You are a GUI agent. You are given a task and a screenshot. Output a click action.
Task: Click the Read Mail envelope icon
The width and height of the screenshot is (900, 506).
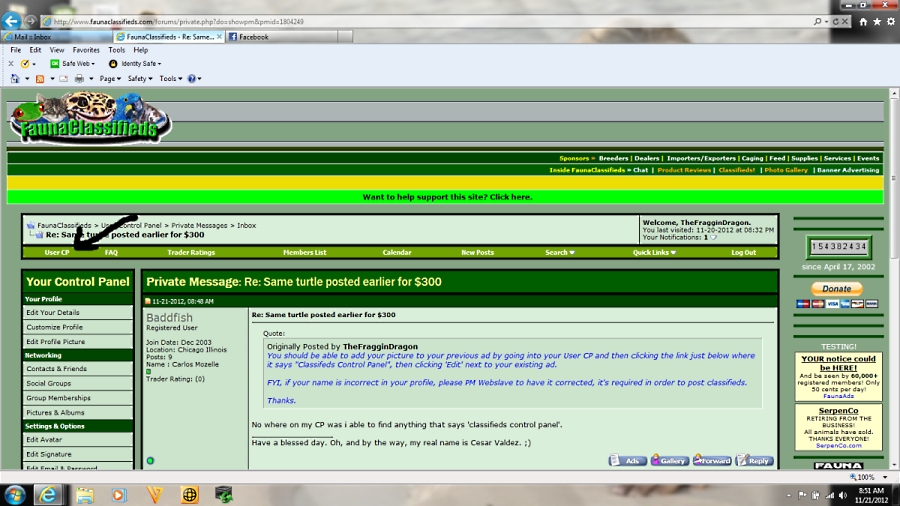[x=64, y=79]
